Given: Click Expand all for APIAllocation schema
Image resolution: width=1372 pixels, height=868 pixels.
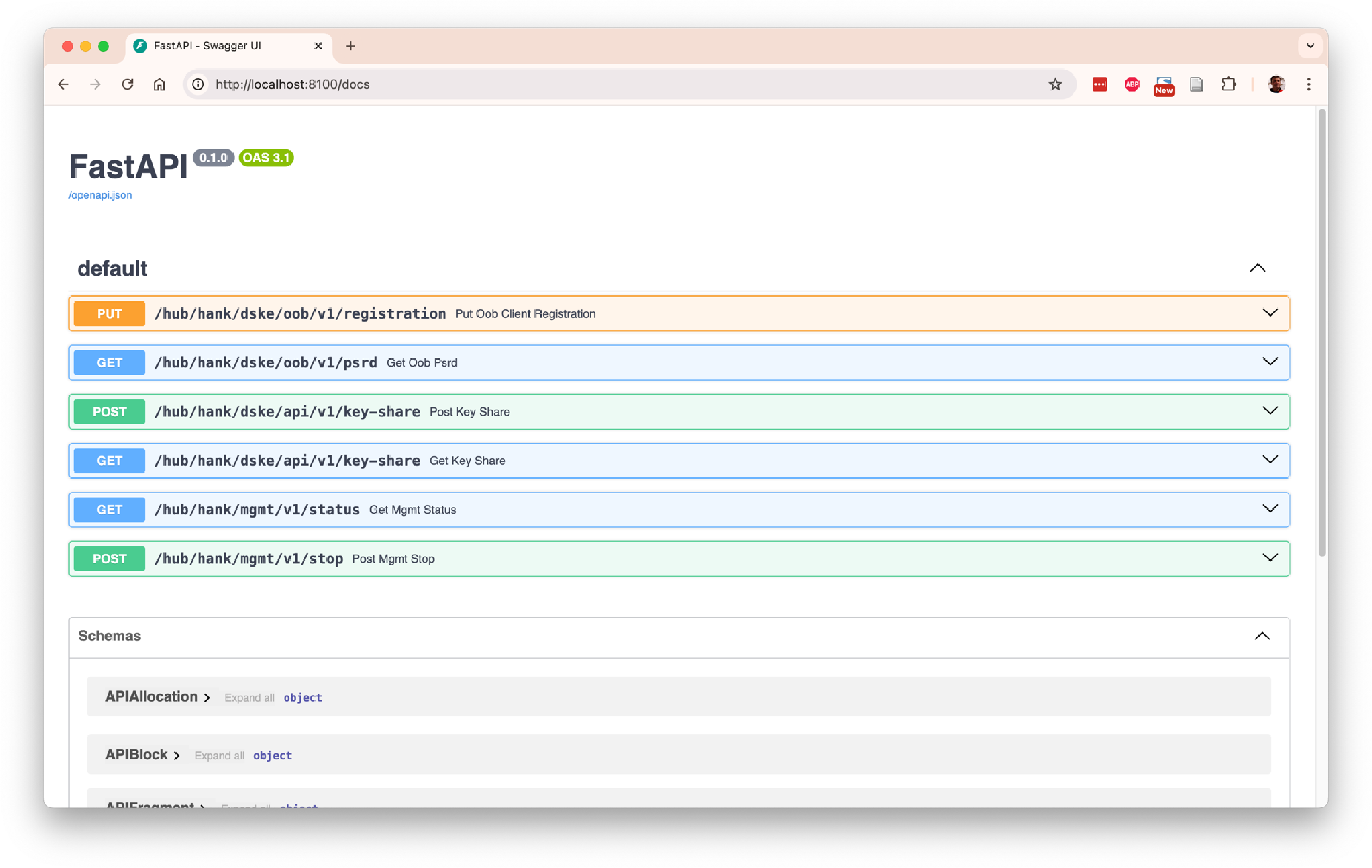Looking at the screenshot, I should [249, 697].
